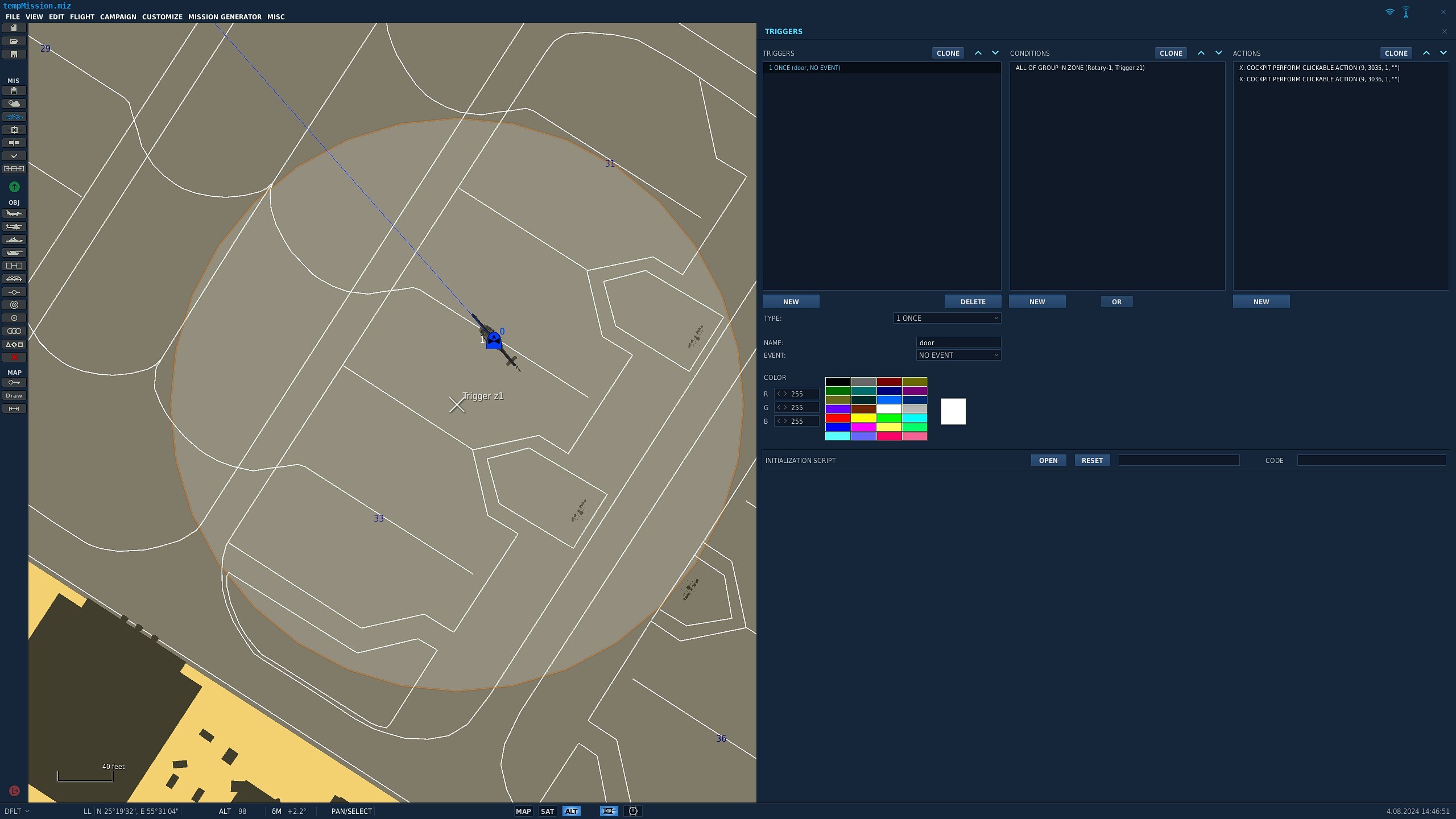The image size is (1456, 819).
Task: Toggle SAT map view mode
Action: pyautogui.click(x=547, y=811)
